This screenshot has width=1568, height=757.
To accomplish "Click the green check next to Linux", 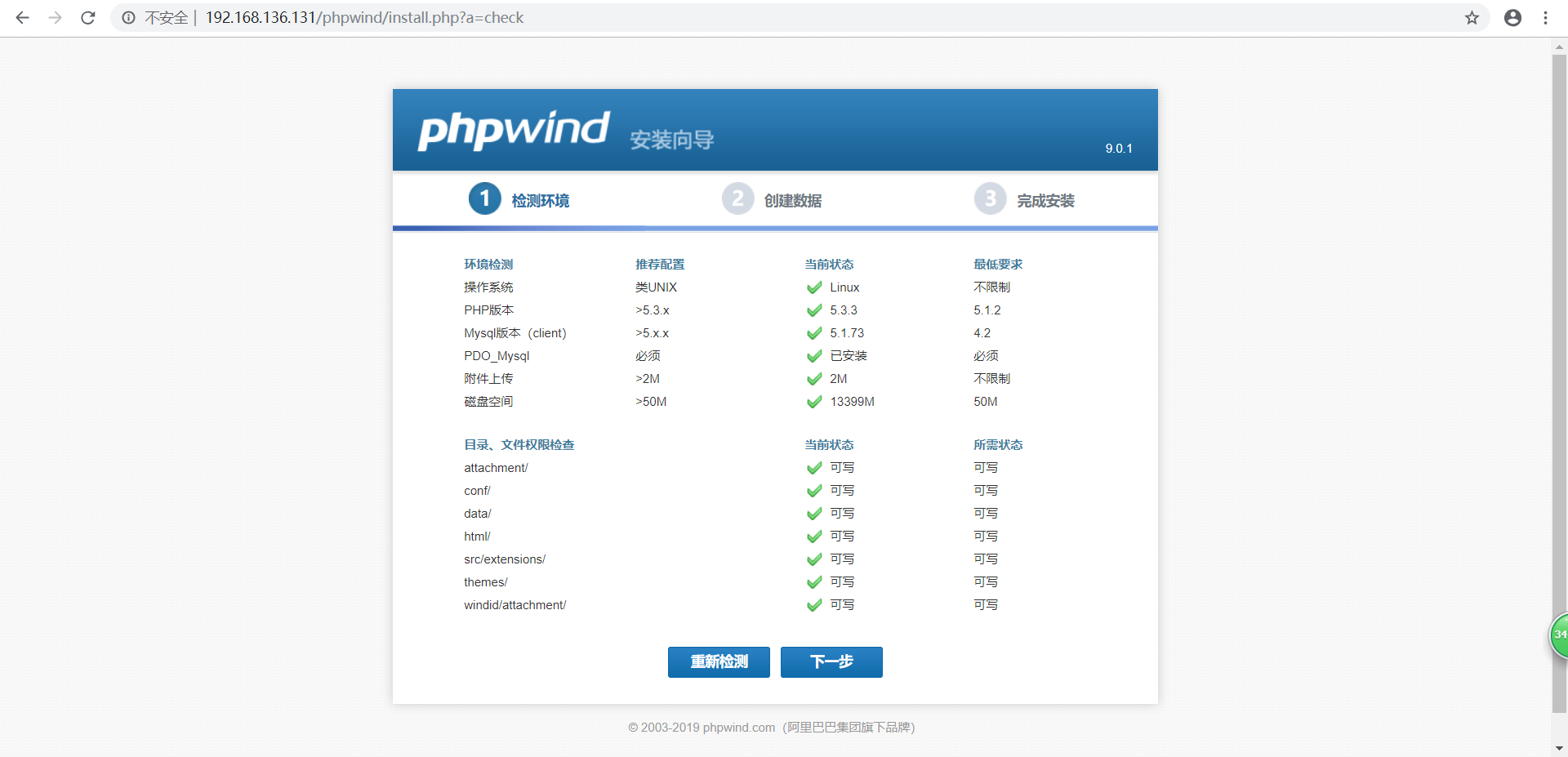I will tap(814, 287).
